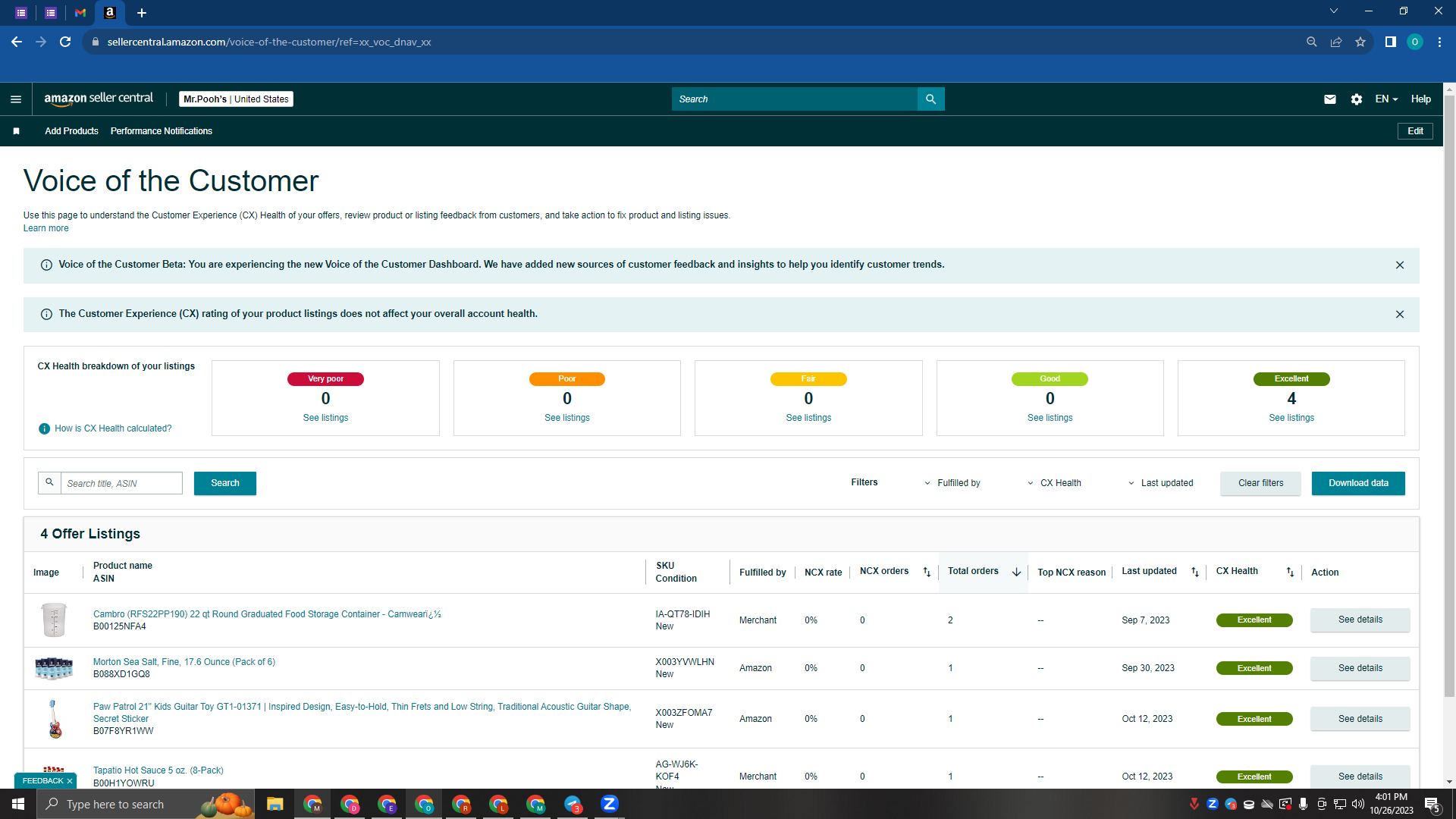
Task: Open the Mr.Pooh's United States account switcher
Action: [236, 99]
